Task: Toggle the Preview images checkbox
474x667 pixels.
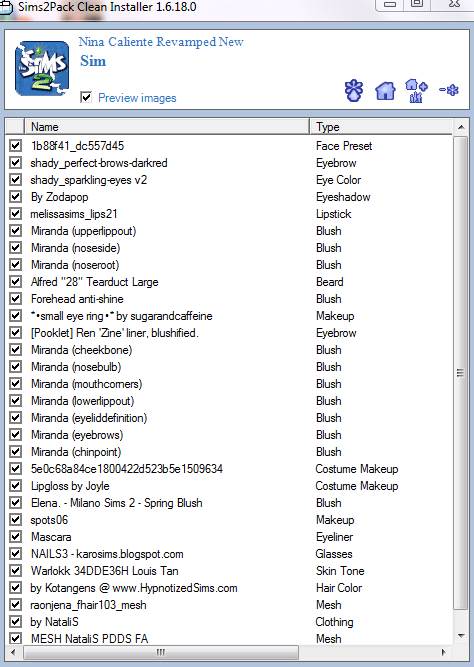Action: [86, 97]
